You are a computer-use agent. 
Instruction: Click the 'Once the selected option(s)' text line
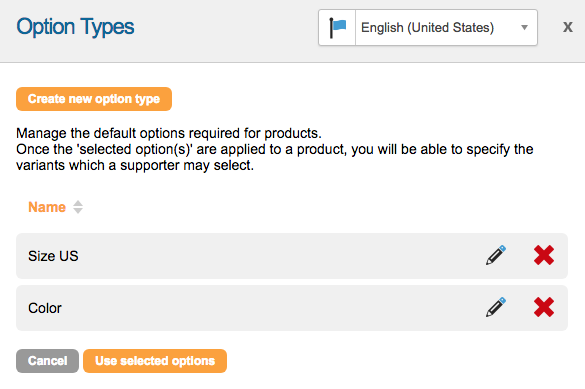point(275,149)
